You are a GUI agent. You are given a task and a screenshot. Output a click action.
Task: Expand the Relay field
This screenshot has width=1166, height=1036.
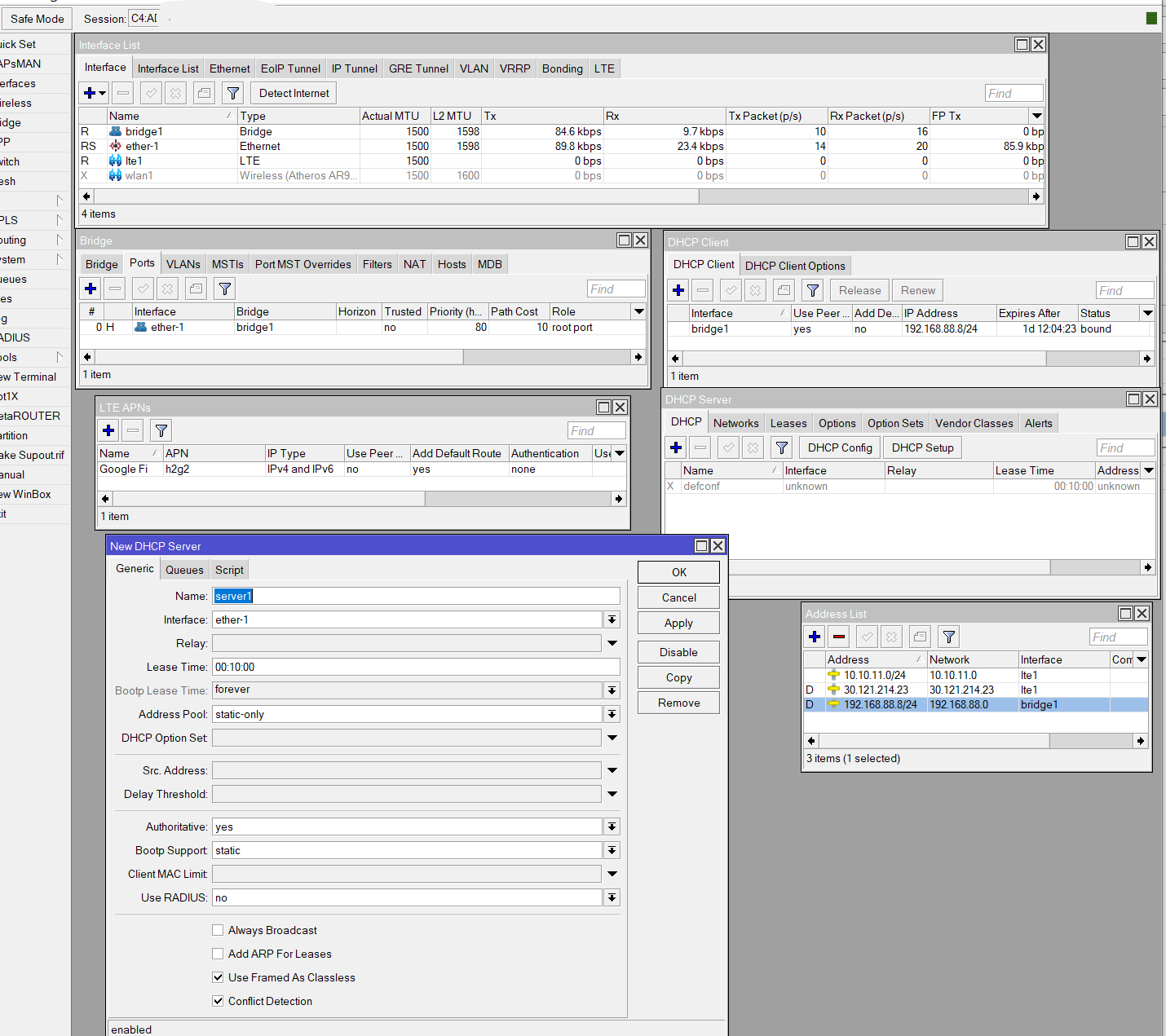pyautogui.click(x=612, y=643)
